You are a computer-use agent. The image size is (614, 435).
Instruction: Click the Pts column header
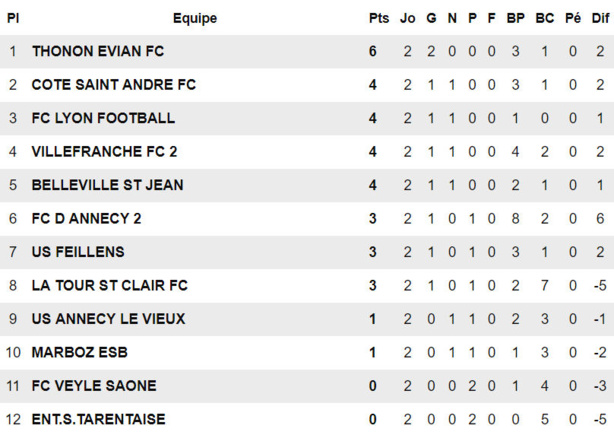(x=378, y=18)
